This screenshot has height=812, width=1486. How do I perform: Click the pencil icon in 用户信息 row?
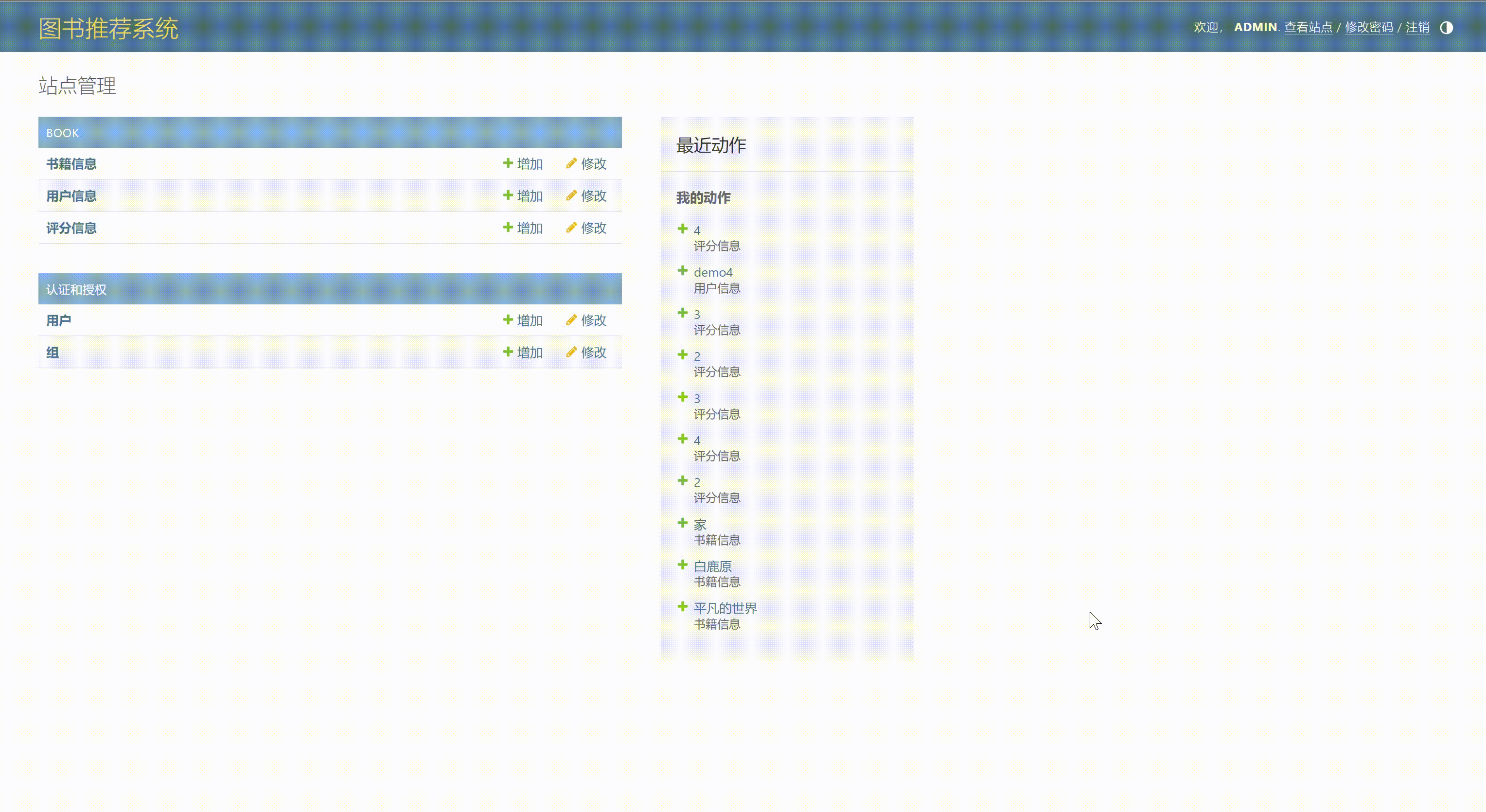[x=571, y=195]
